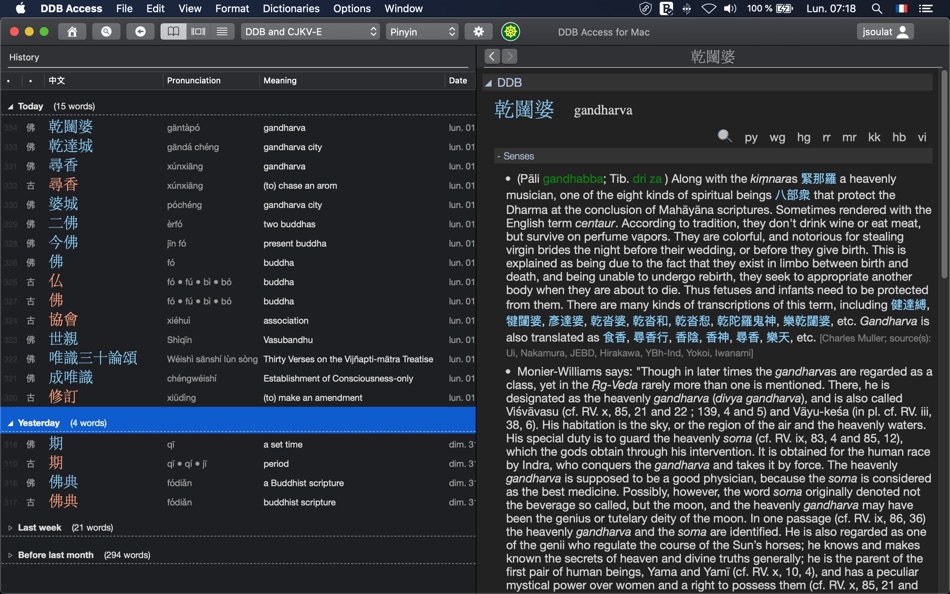The image size is (950, 594).
Task: Select the wg romanization link
Action: pyautogui.click(x=777, y=138)
